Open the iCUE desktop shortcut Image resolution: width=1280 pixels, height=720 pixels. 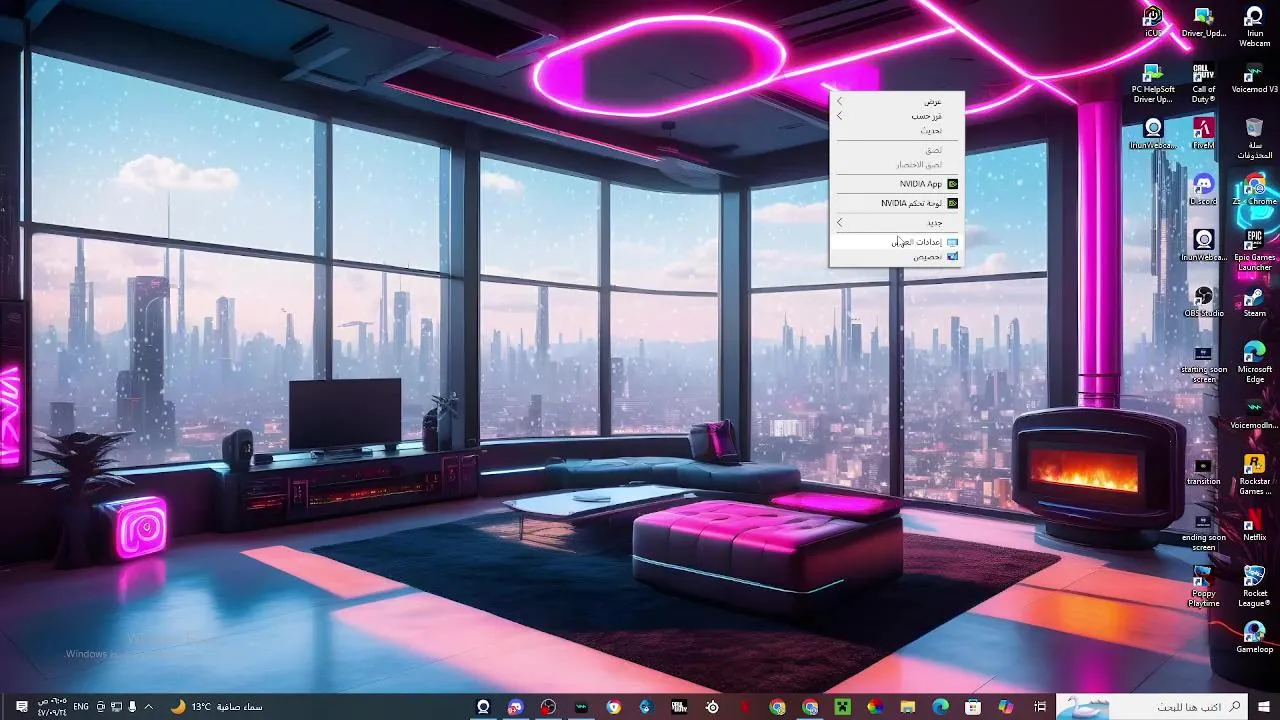pyautogui.click(x=1153, y=21)
